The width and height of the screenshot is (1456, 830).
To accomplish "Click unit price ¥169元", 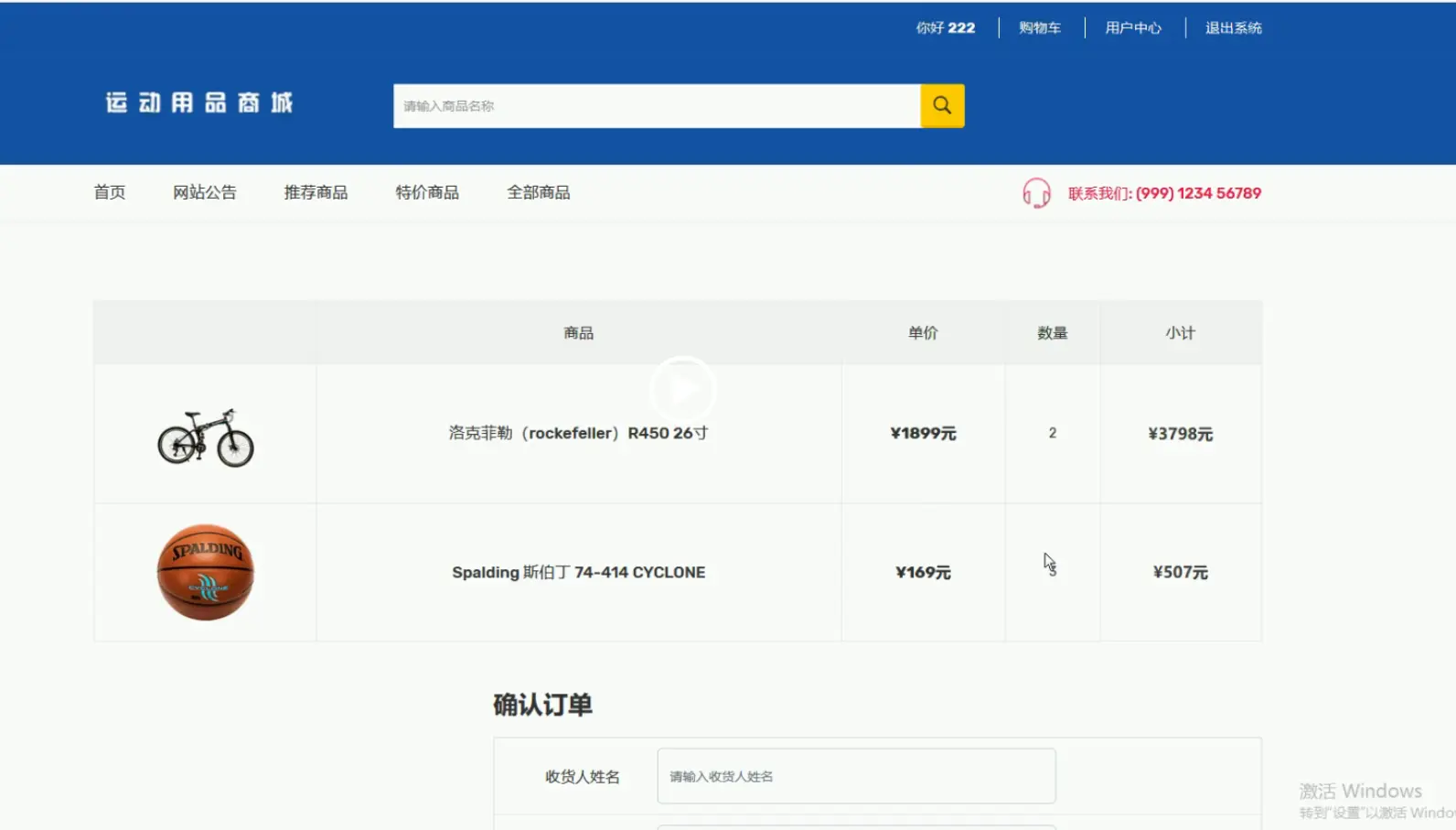I will (x=923, y=572).
